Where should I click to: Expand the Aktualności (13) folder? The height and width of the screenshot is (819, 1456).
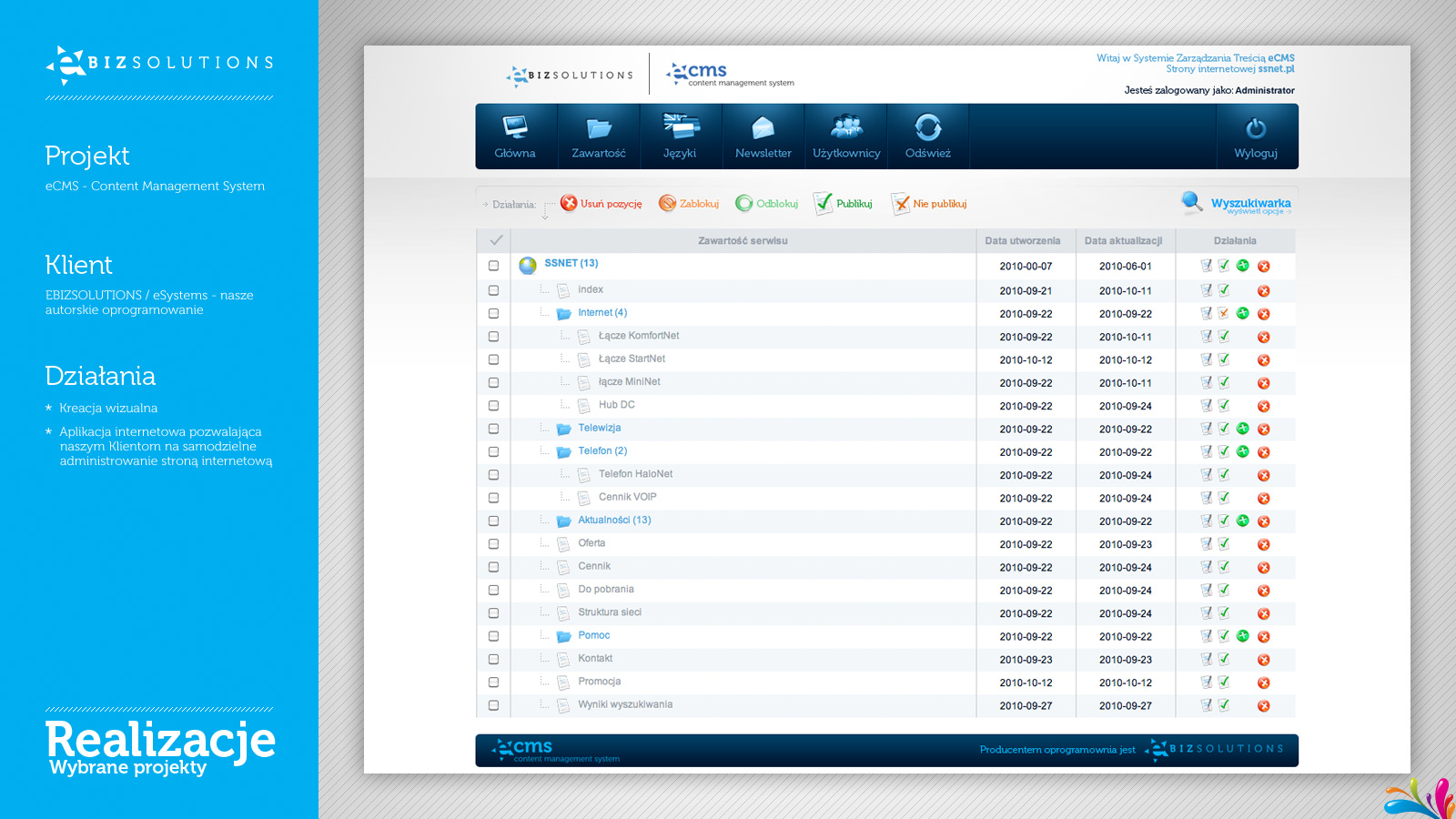click(x=563, y=521)
